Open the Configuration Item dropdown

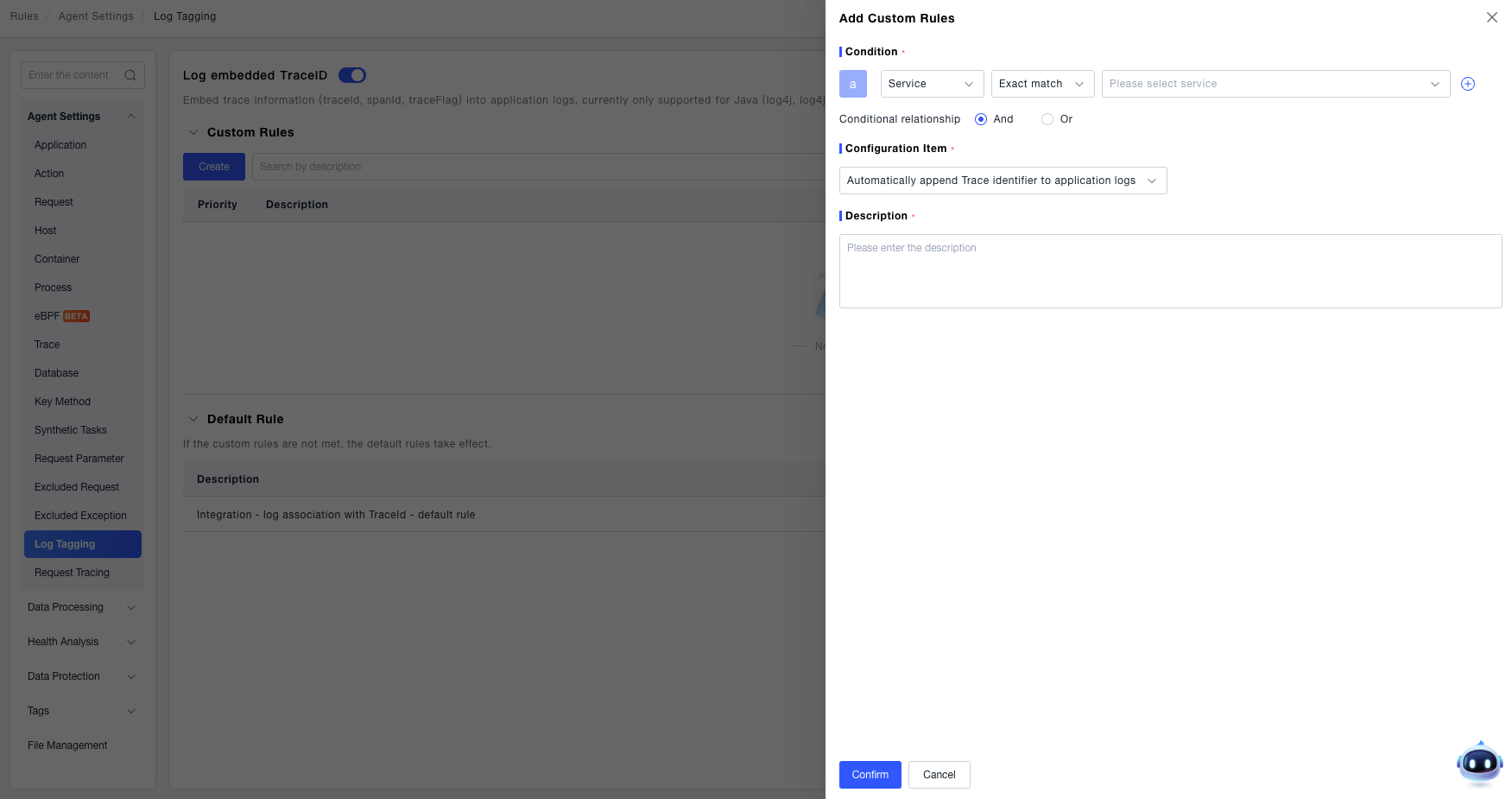1003,181
